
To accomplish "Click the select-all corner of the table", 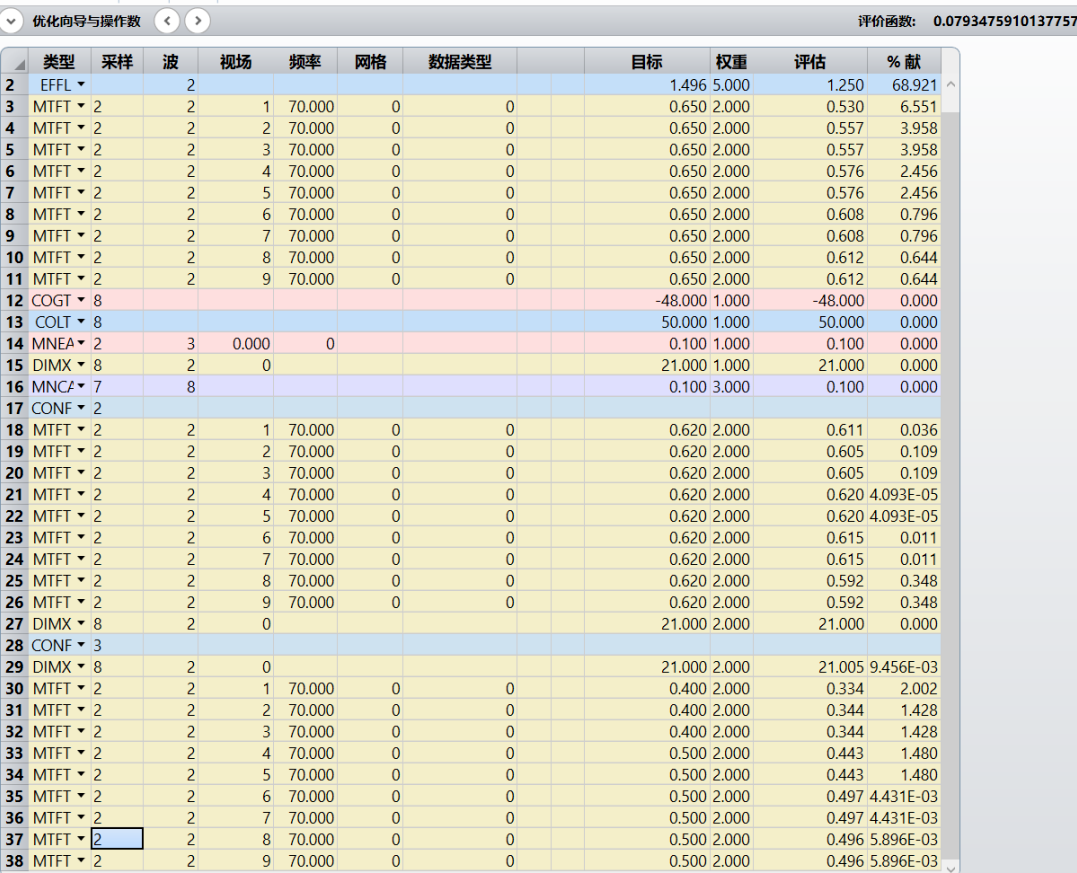I will [14, 62].
